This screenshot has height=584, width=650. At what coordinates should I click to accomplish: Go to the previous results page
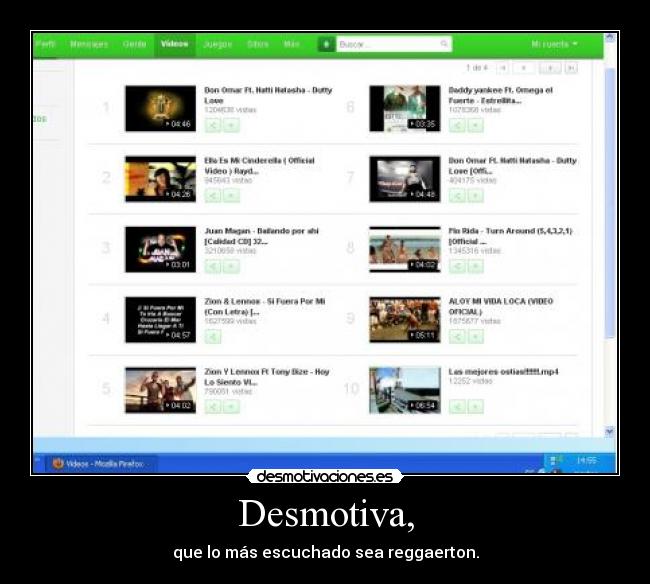(524, 68)
